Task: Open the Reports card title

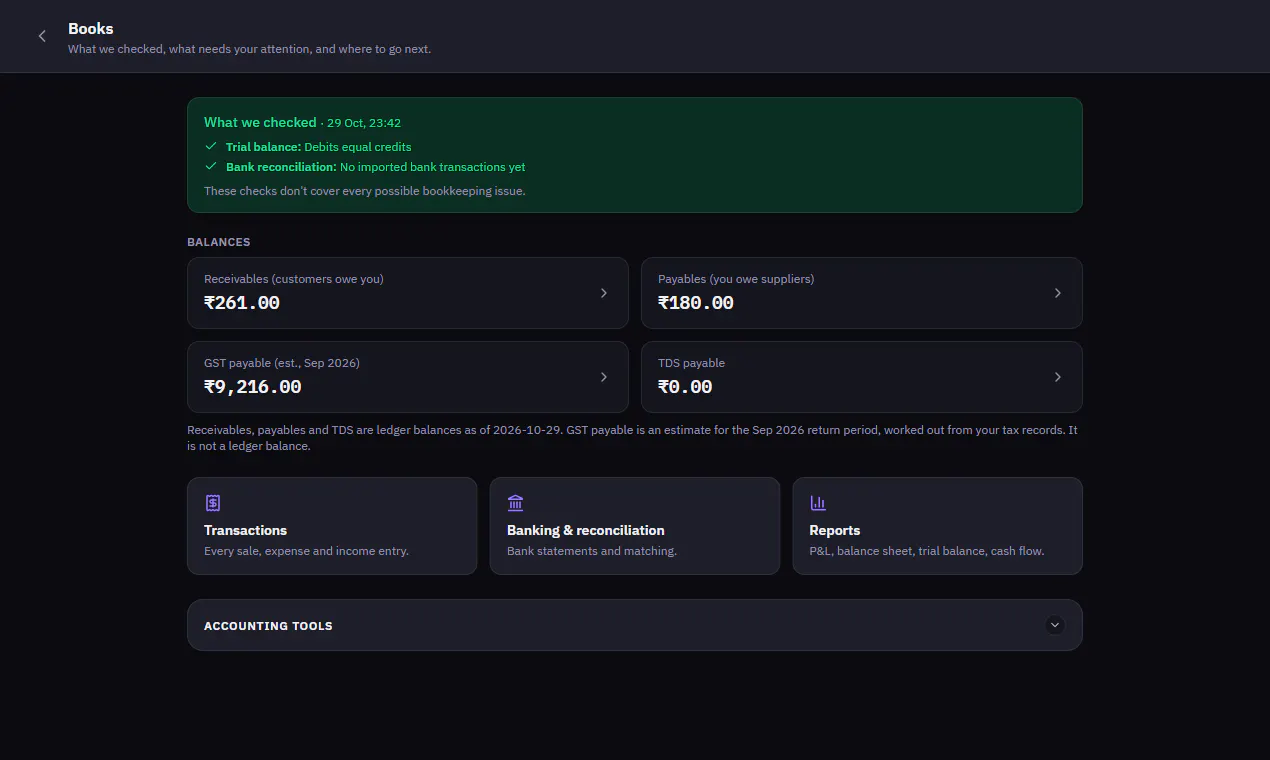Action: tap(835, 530)
